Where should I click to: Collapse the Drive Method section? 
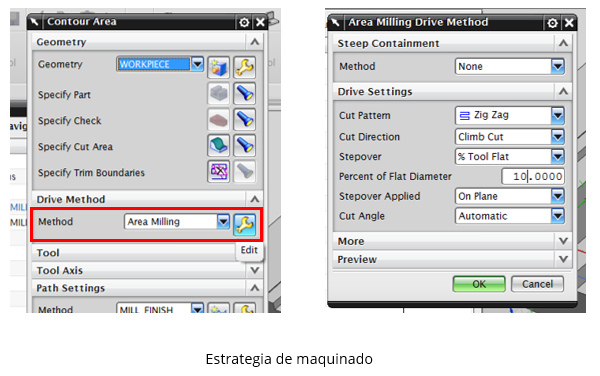254,199
